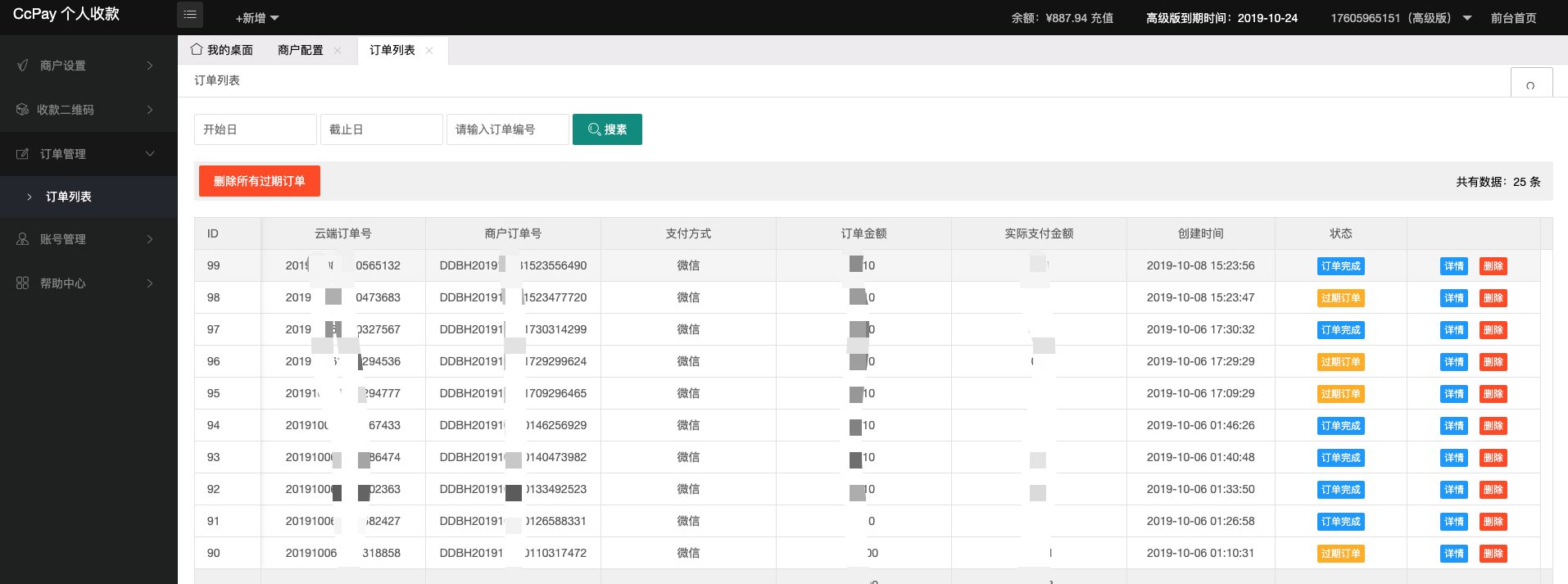Open 详情 for order ID 99
1568x584 pixels.
[x=1453, y=266]
